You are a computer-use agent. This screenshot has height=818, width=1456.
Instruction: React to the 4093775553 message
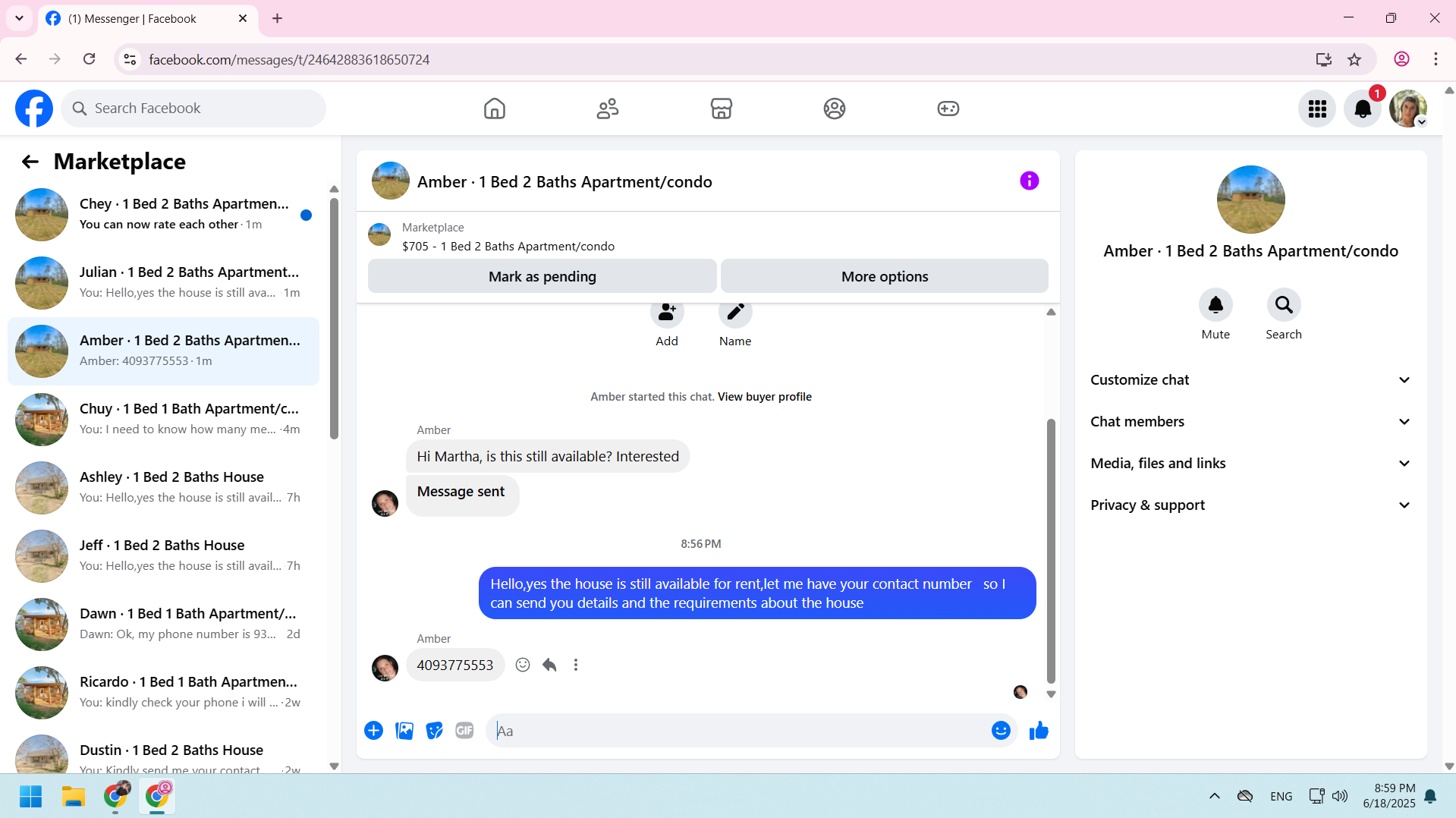[x=523, y=665]
